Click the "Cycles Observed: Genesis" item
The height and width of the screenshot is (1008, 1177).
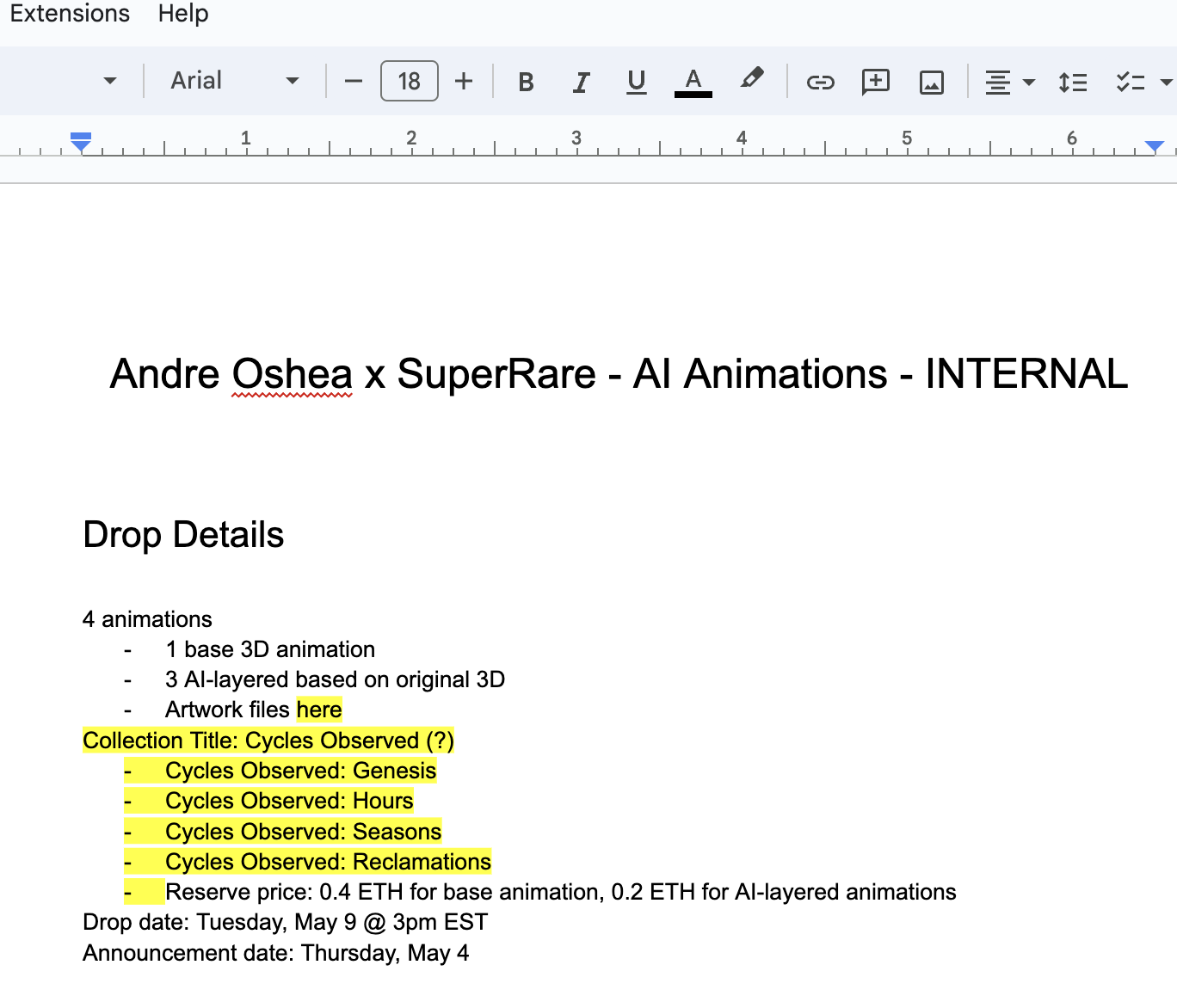(301, 771)
